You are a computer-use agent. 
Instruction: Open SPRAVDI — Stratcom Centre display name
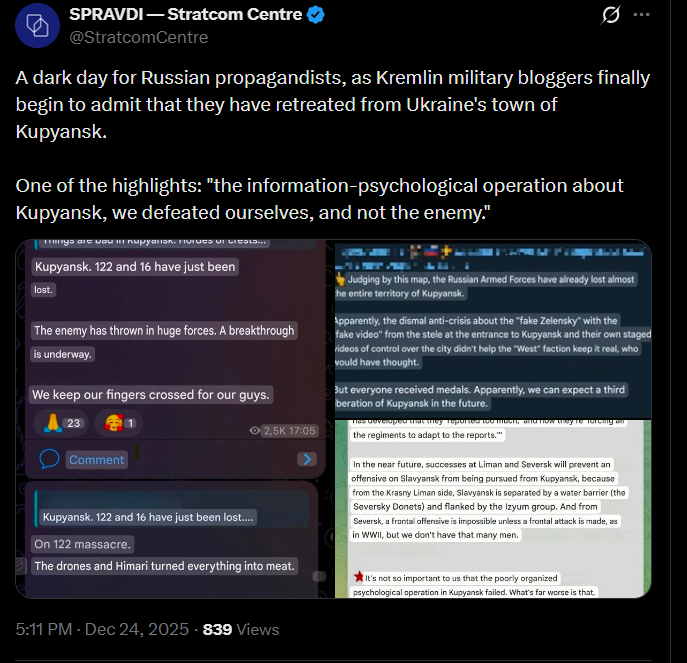(x=186, y=14)
